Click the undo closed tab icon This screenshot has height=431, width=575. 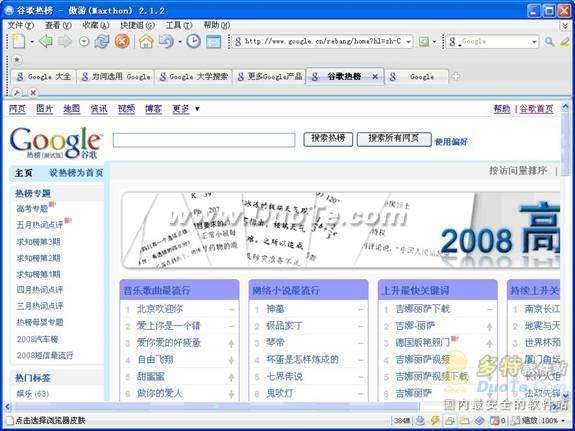[166, 41]
